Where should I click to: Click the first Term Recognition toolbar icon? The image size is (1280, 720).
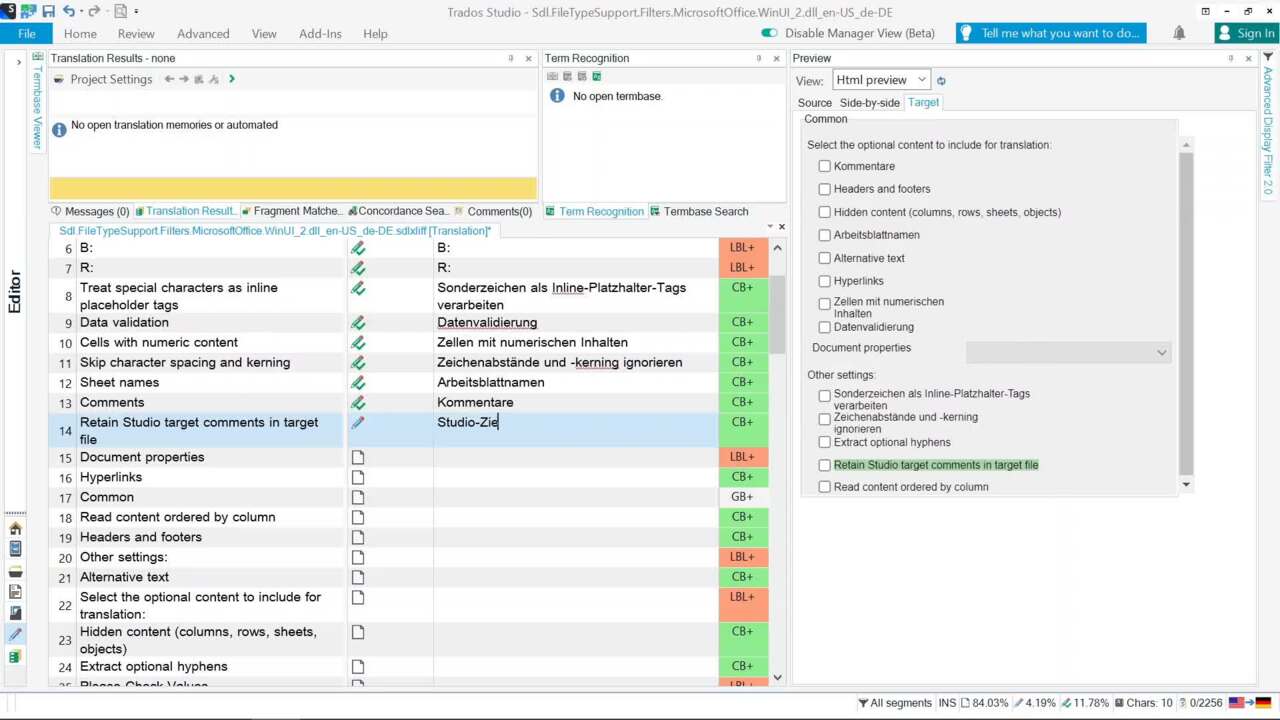(x=552, y=77)
